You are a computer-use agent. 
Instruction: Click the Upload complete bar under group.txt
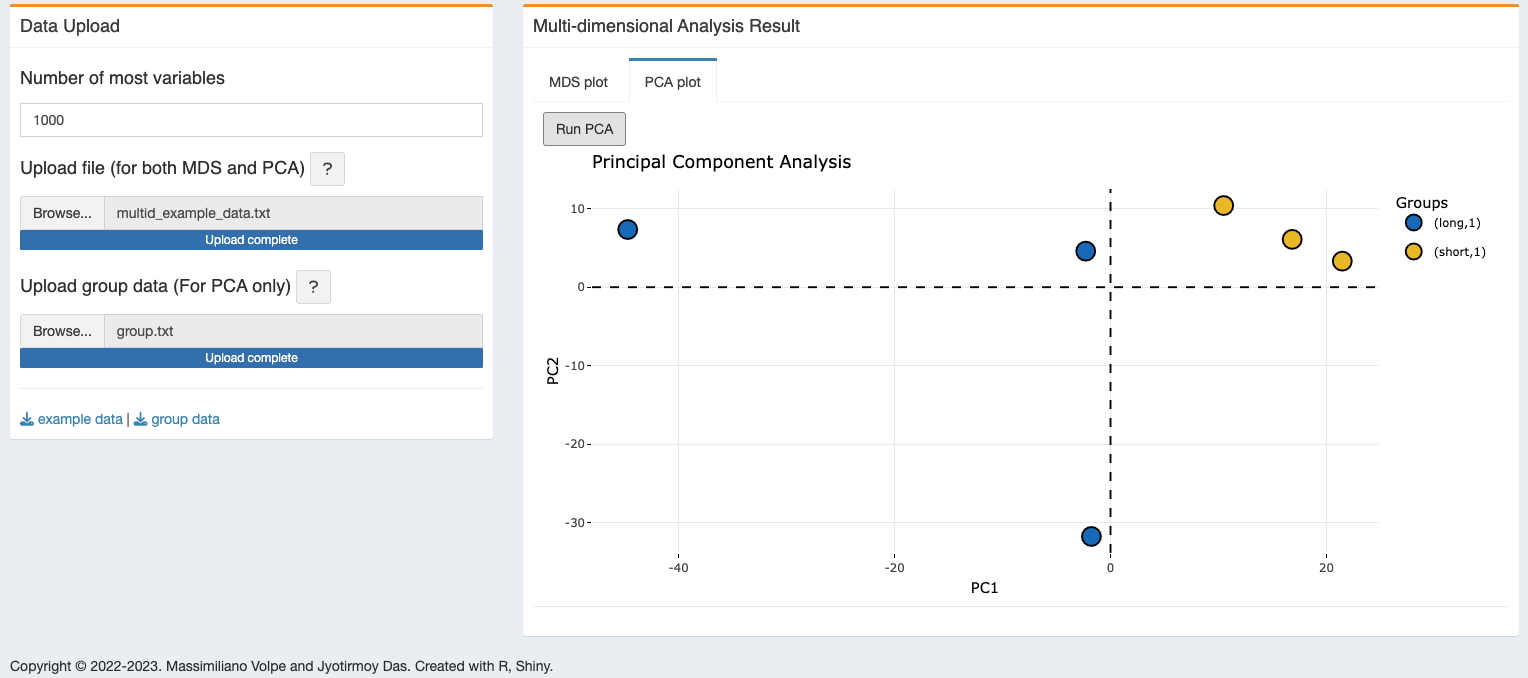pos(251,358)
